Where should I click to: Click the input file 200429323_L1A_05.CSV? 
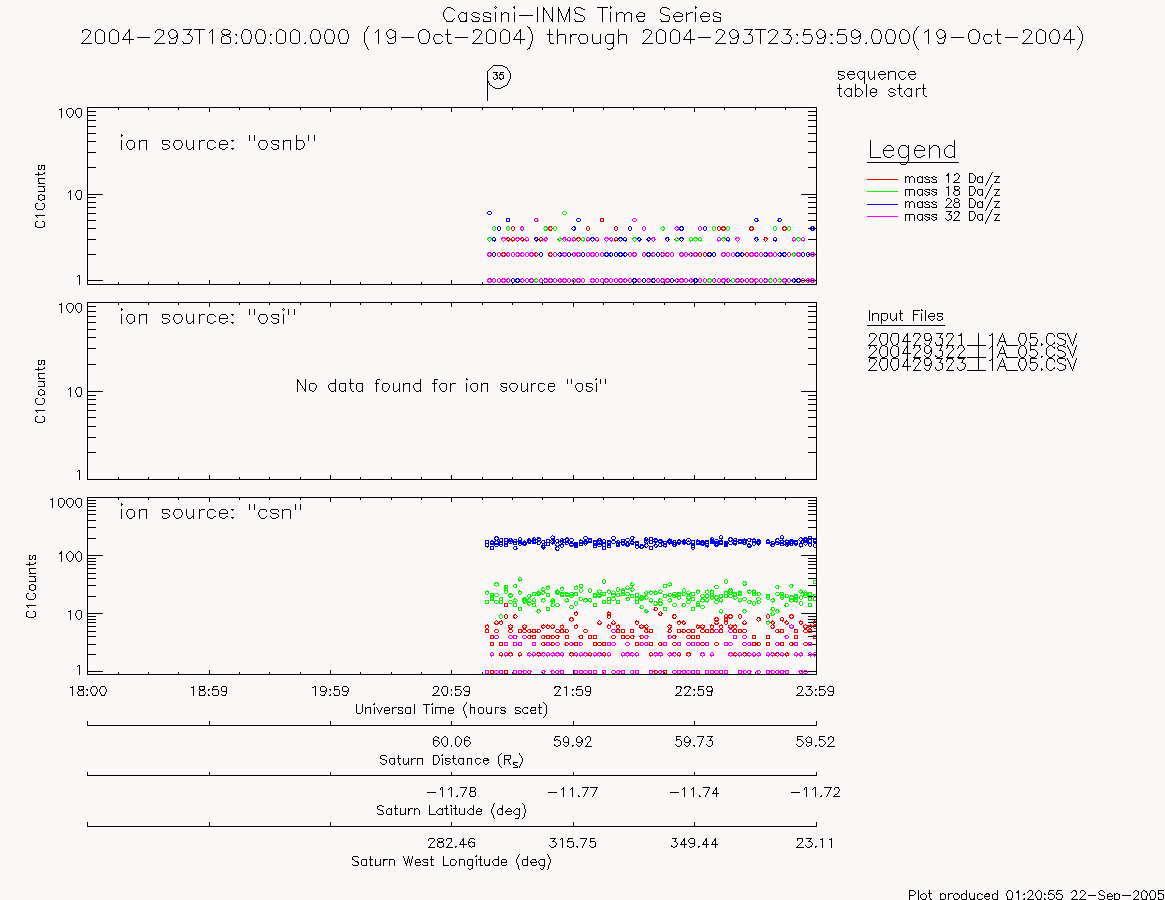(972, 365)
